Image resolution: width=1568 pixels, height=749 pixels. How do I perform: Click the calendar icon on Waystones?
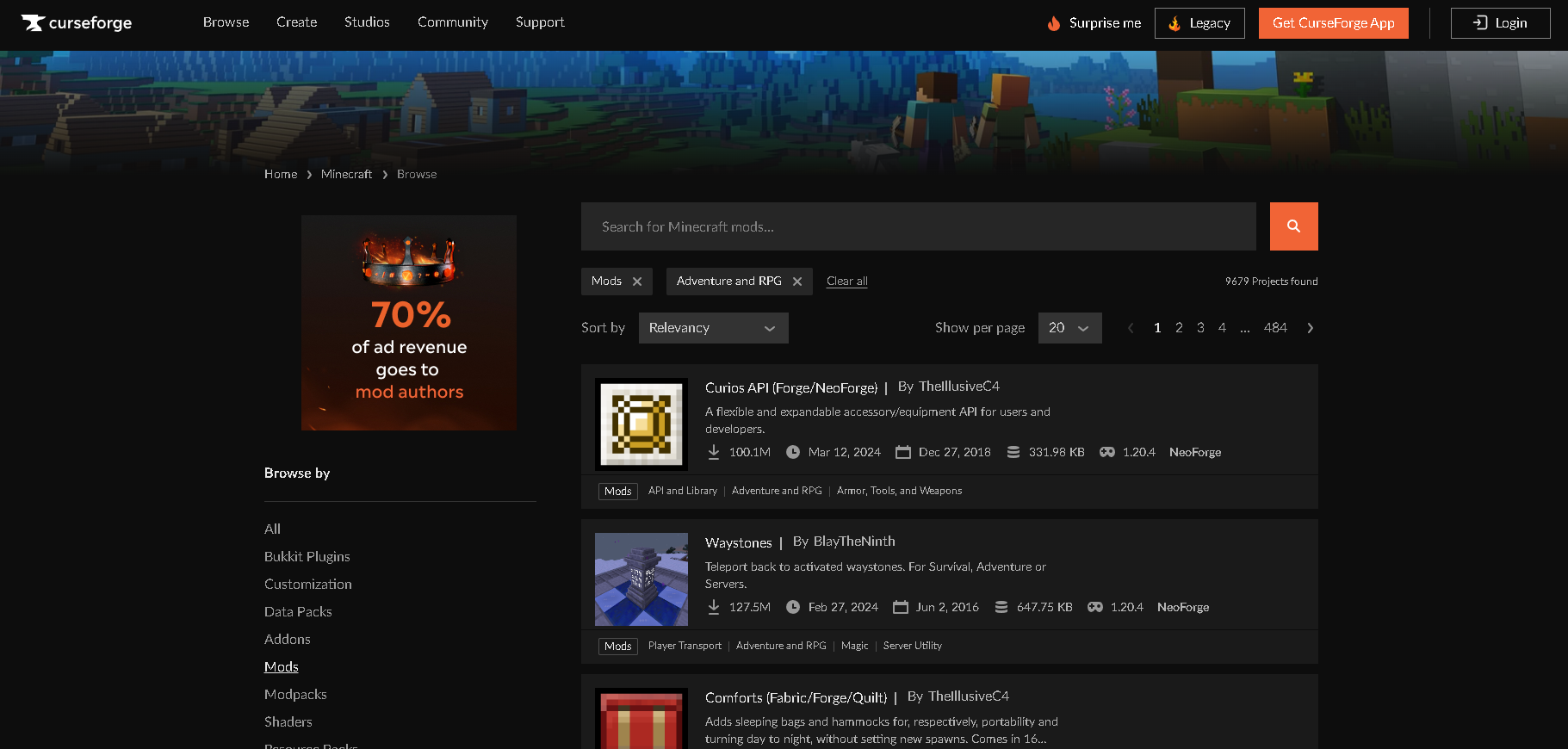coord(901,607)
